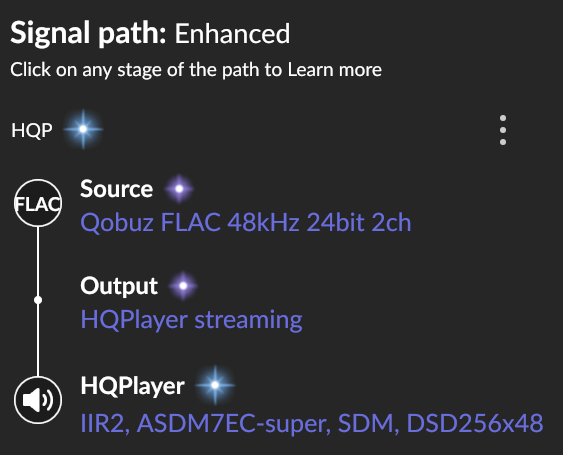Click the words Learn more in hint
This screenshot has height=455, width=563.
[335, 70]
